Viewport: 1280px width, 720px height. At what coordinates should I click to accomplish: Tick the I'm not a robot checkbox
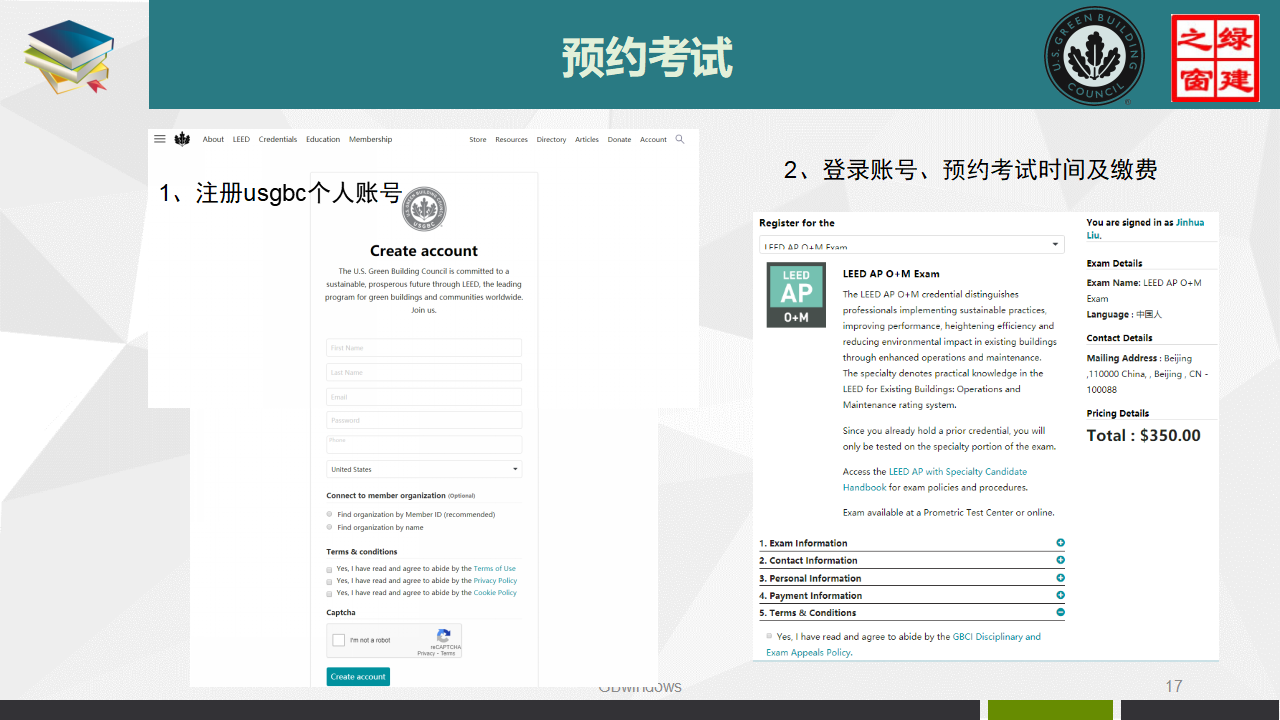pos(339,640)
